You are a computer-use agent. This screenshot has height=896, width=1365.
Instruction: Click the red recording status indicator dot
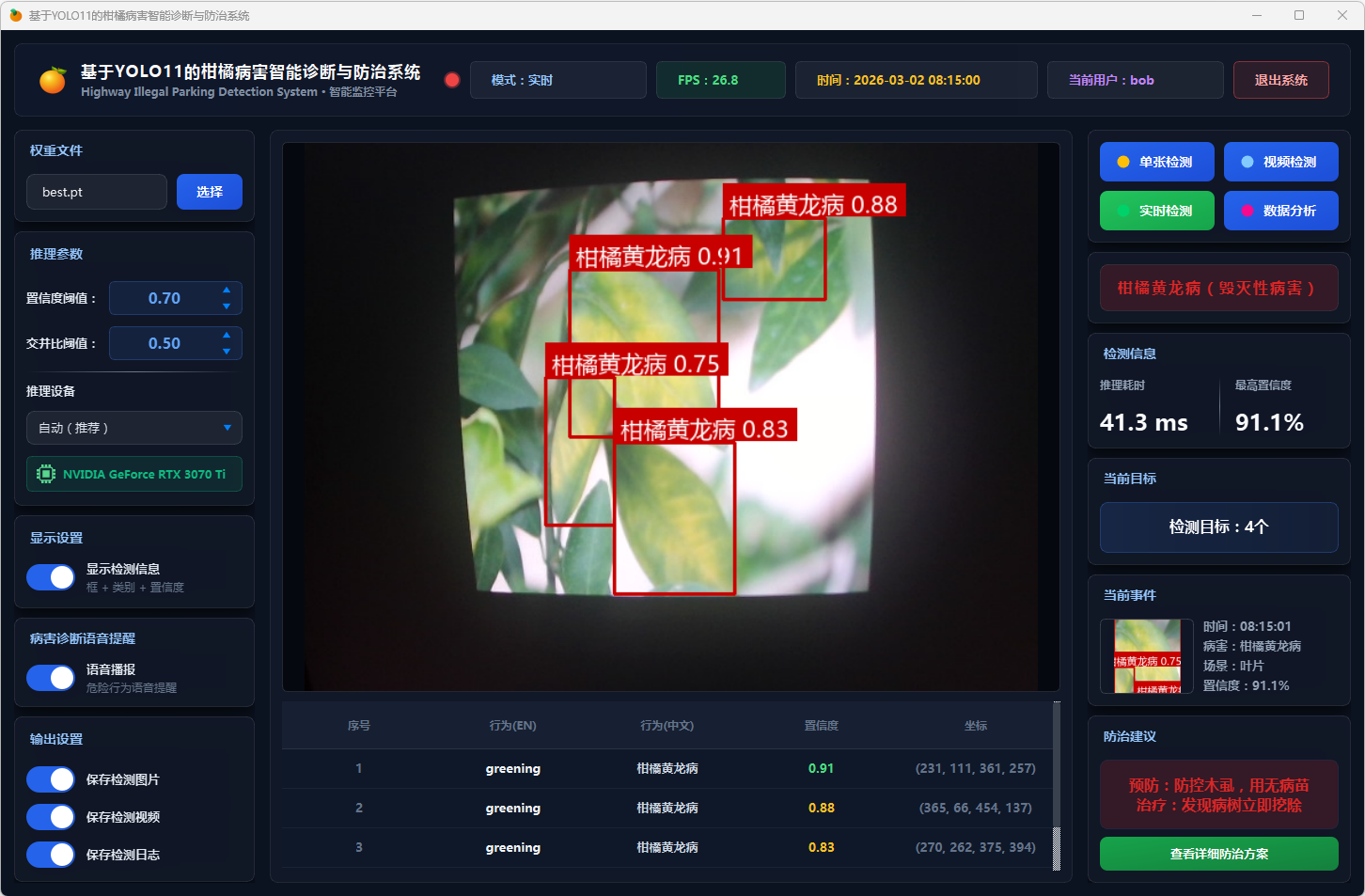[x=452, y=80]
